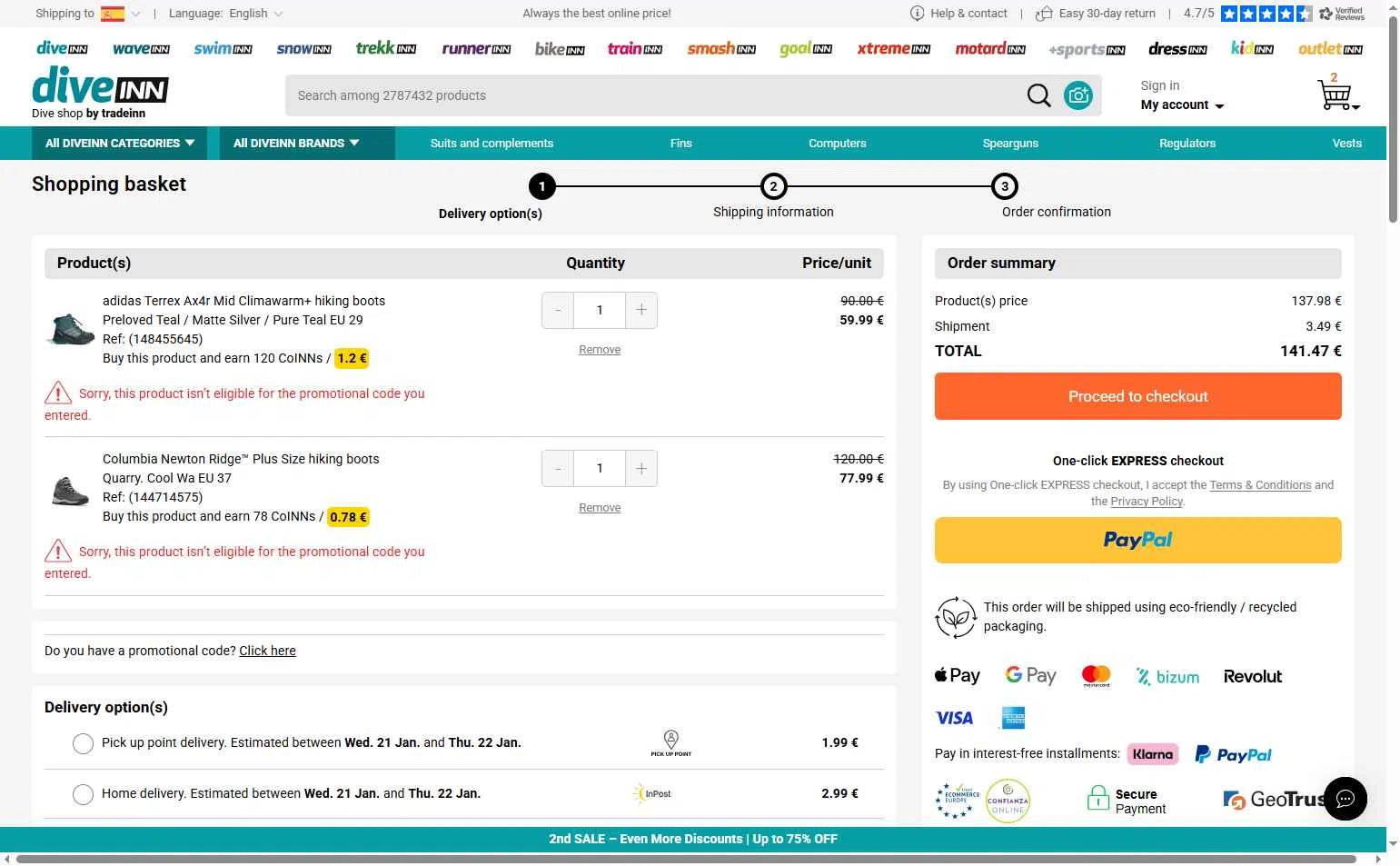Screen dimensions: 1400x866
Task: Select Home delivery radio option
Action: pos(83,794)
